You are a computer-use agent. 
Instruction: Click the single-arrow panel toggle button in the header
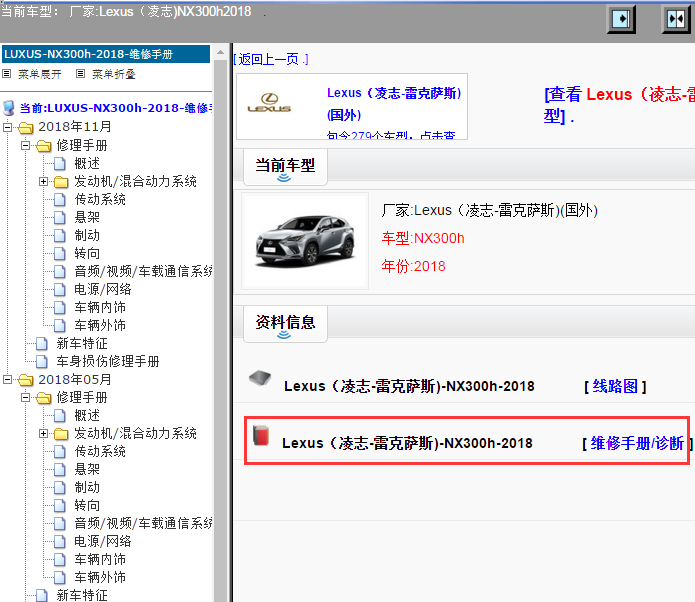click(x=621, y=19)
